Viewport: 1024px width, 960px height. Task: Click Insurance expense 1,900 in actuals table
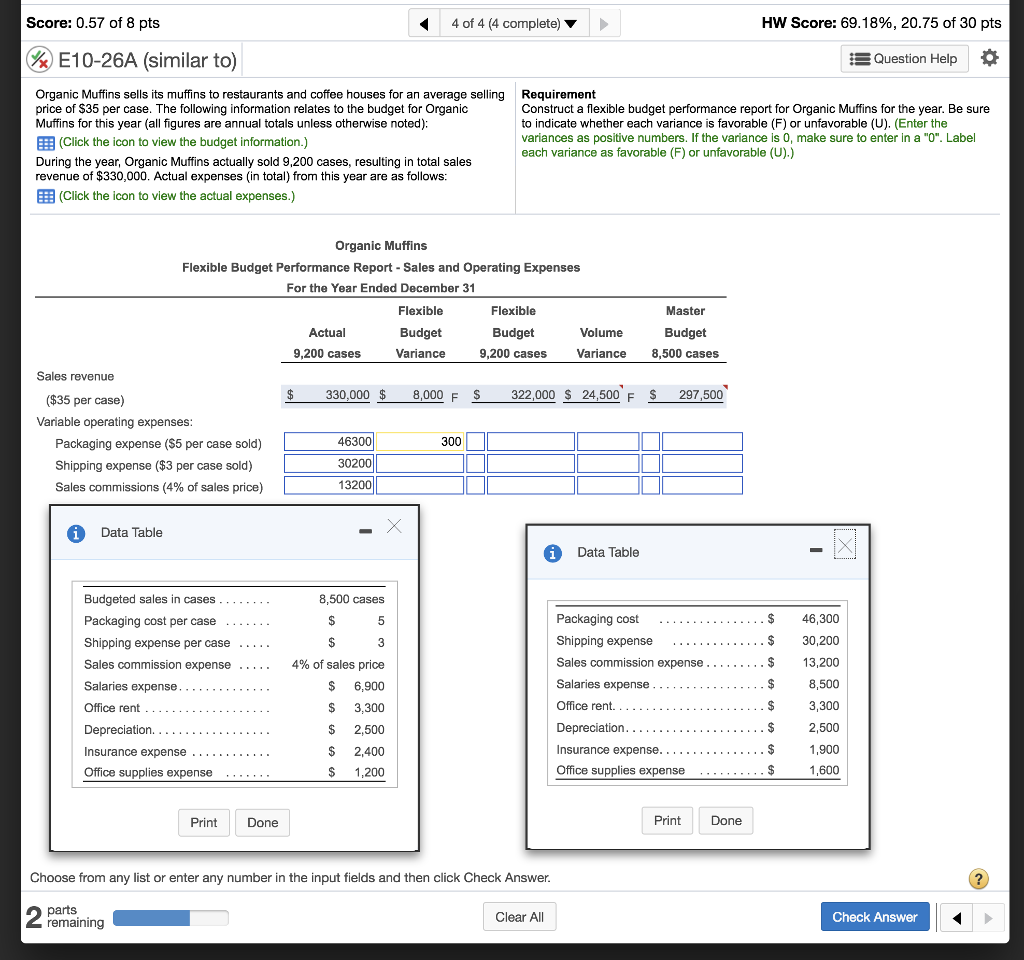[824, 750]
